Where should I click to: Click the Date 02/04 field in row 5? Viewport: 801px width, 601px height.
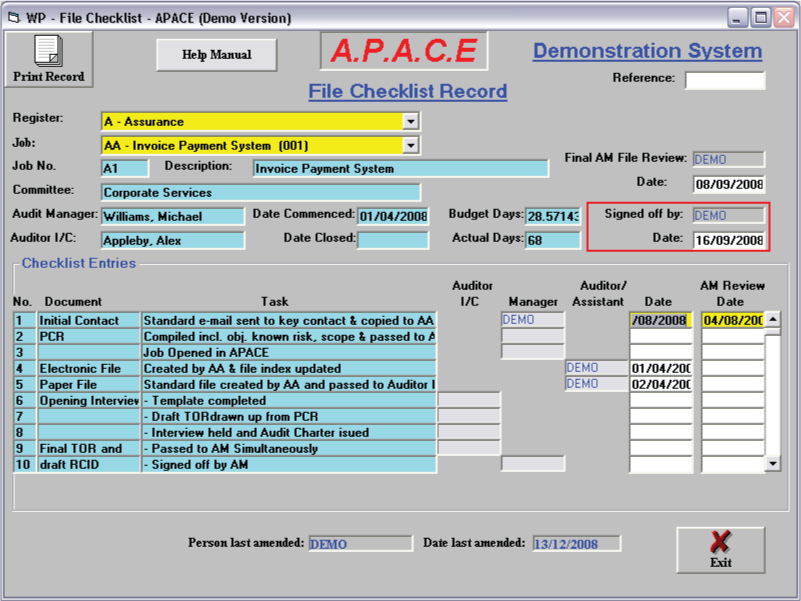pyautogui.click(x=661, y=384)
